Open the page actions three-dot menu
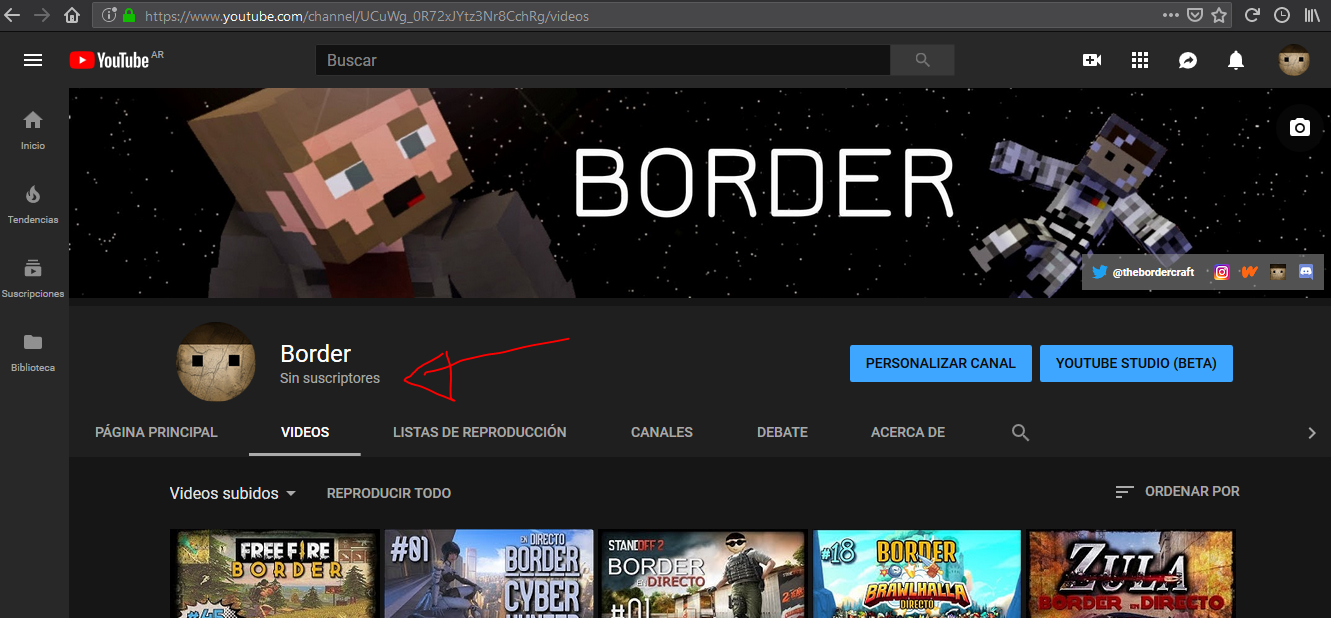 click(x=1171, y=15)
